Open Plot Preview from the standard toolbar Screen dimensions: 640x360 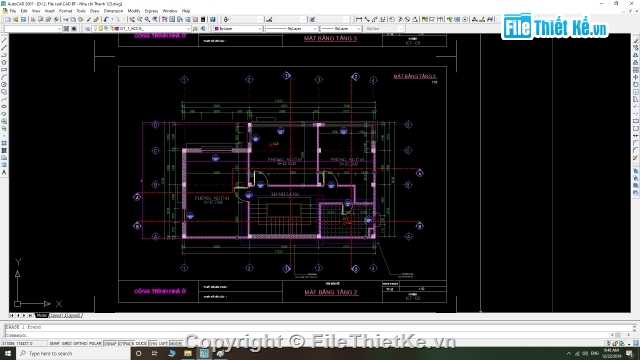40,19
